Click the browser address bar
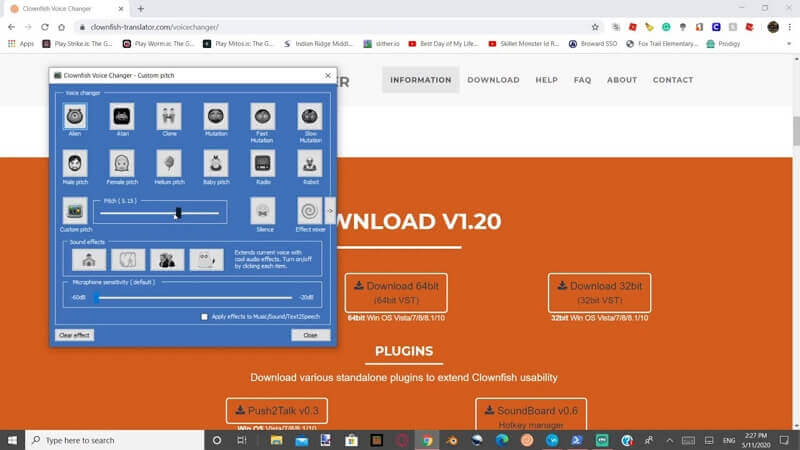Screen dimensions: 800x450 click(x=332, y=27)
